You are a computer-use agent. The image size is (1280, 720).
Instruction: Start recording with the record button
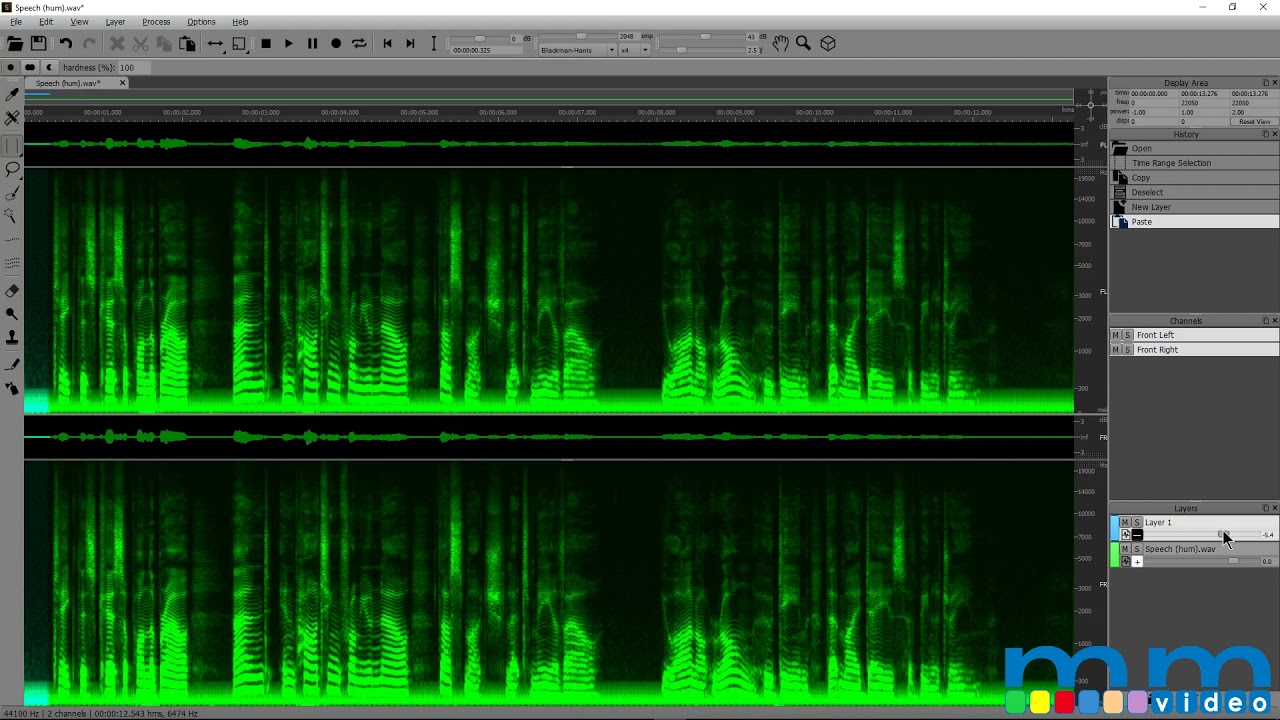pyautogui.click(x=336, y=43)
